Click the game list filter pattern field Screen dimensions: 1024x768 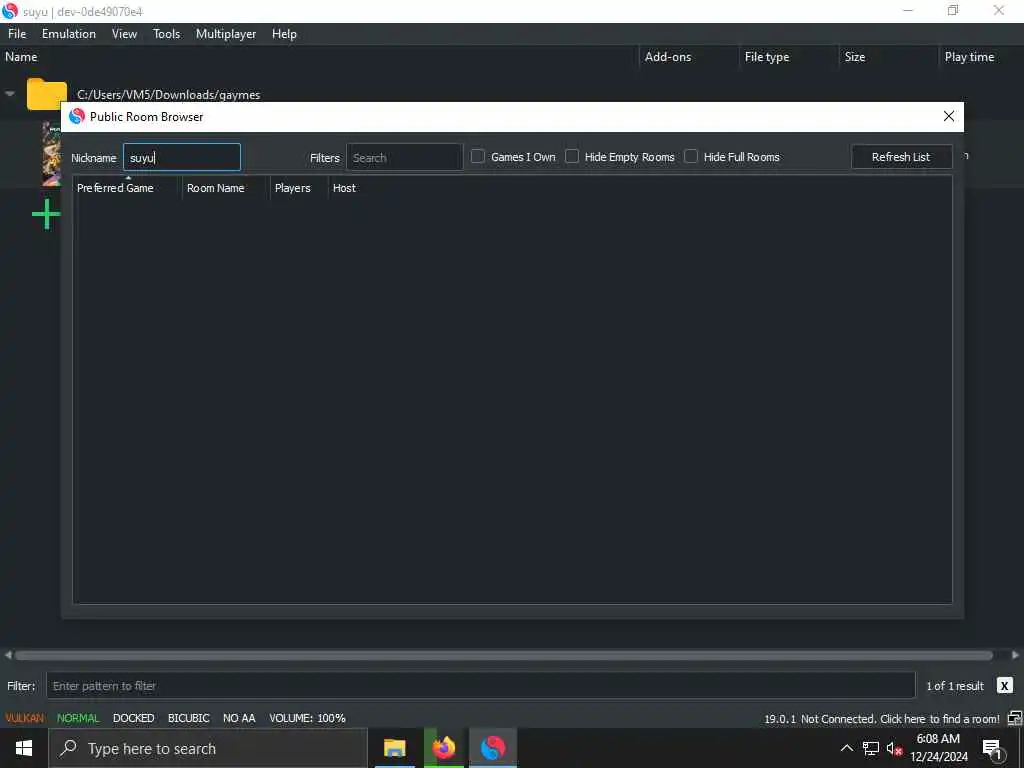coord(481,686)
